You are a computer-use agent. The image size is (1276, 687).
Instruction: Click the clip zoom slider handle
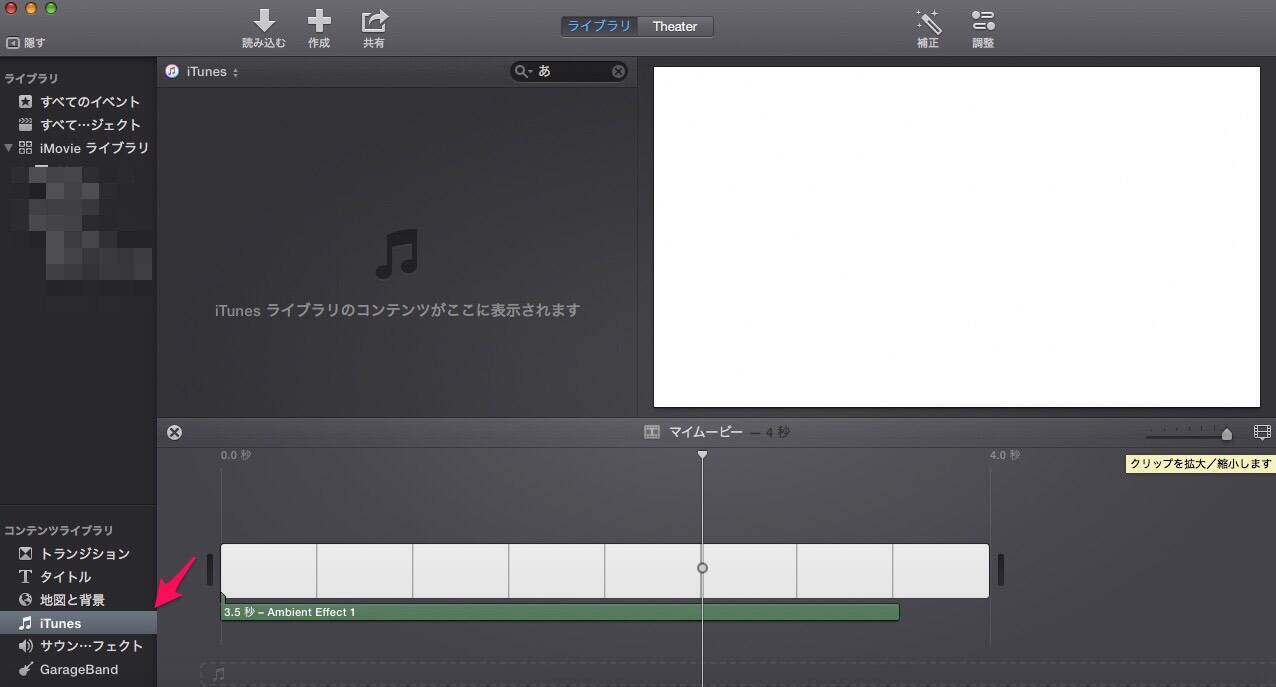[x=1227, y=433]
